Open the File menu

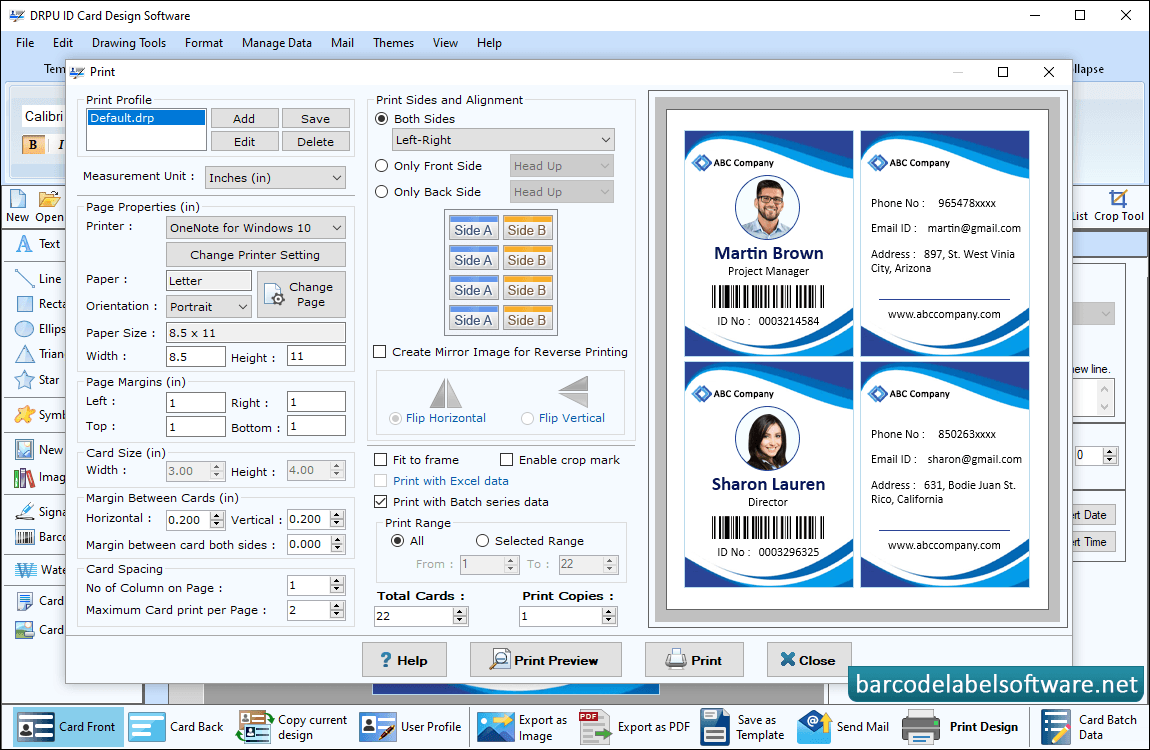coord(25,43)
